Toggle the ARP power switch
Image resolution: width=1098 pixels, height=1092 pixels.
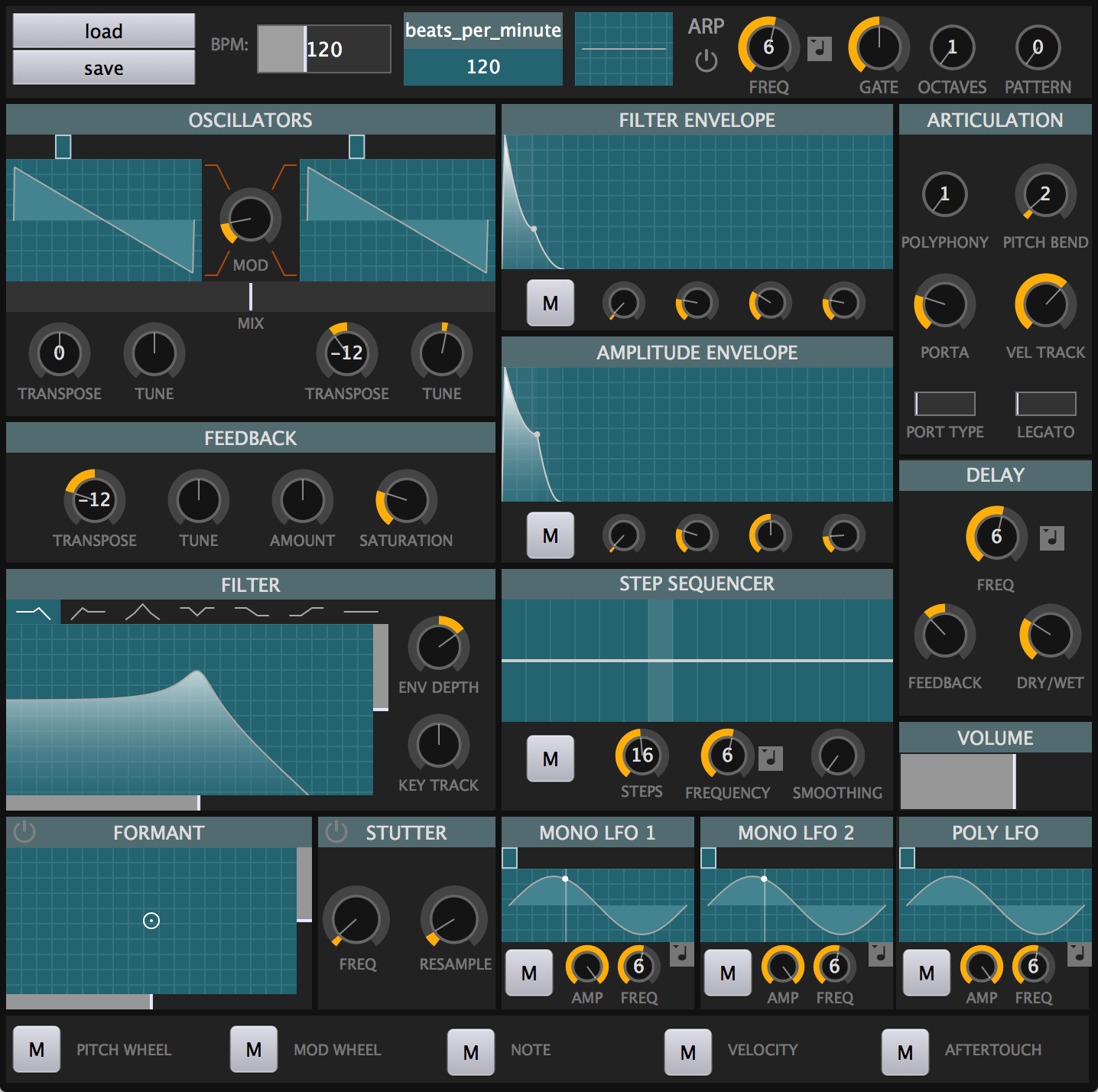tap(706, 59)
